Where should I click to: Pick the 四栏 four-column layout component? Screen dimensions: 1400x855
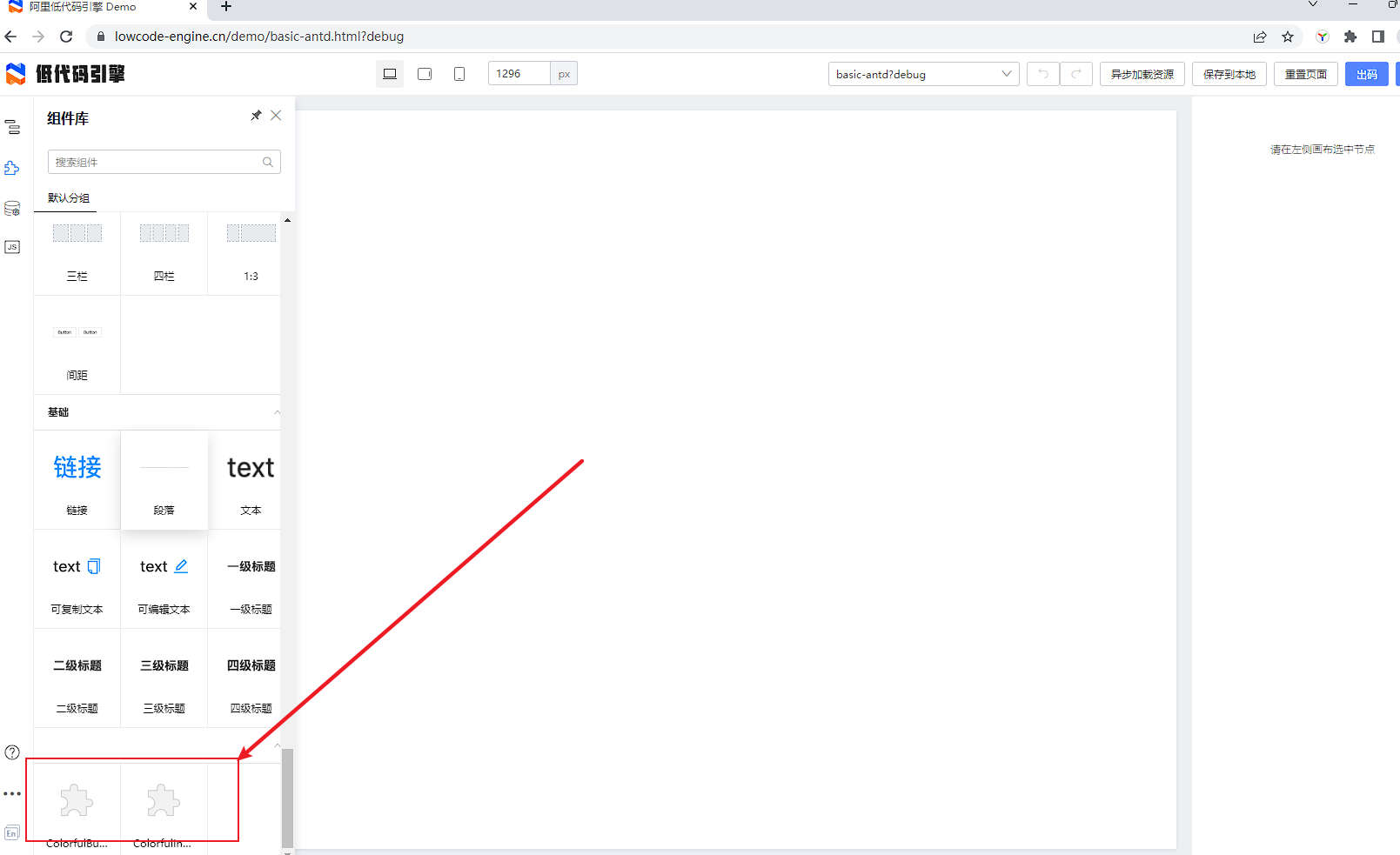(x=164, y=253)
